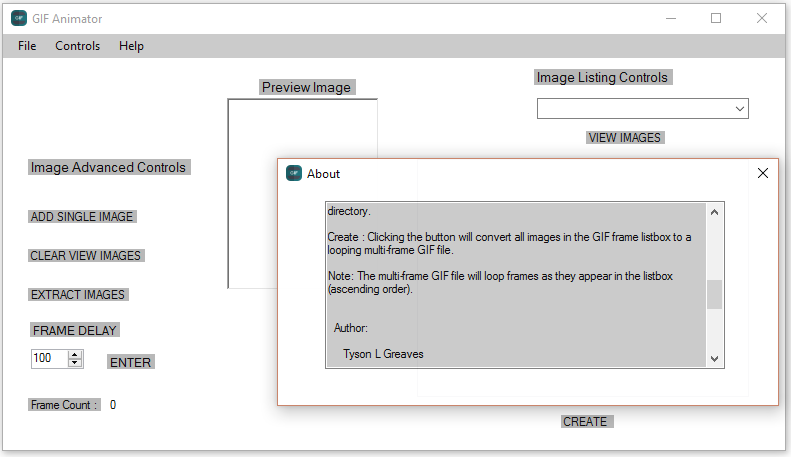Click the EXTRACT IMAGES button

78,295
